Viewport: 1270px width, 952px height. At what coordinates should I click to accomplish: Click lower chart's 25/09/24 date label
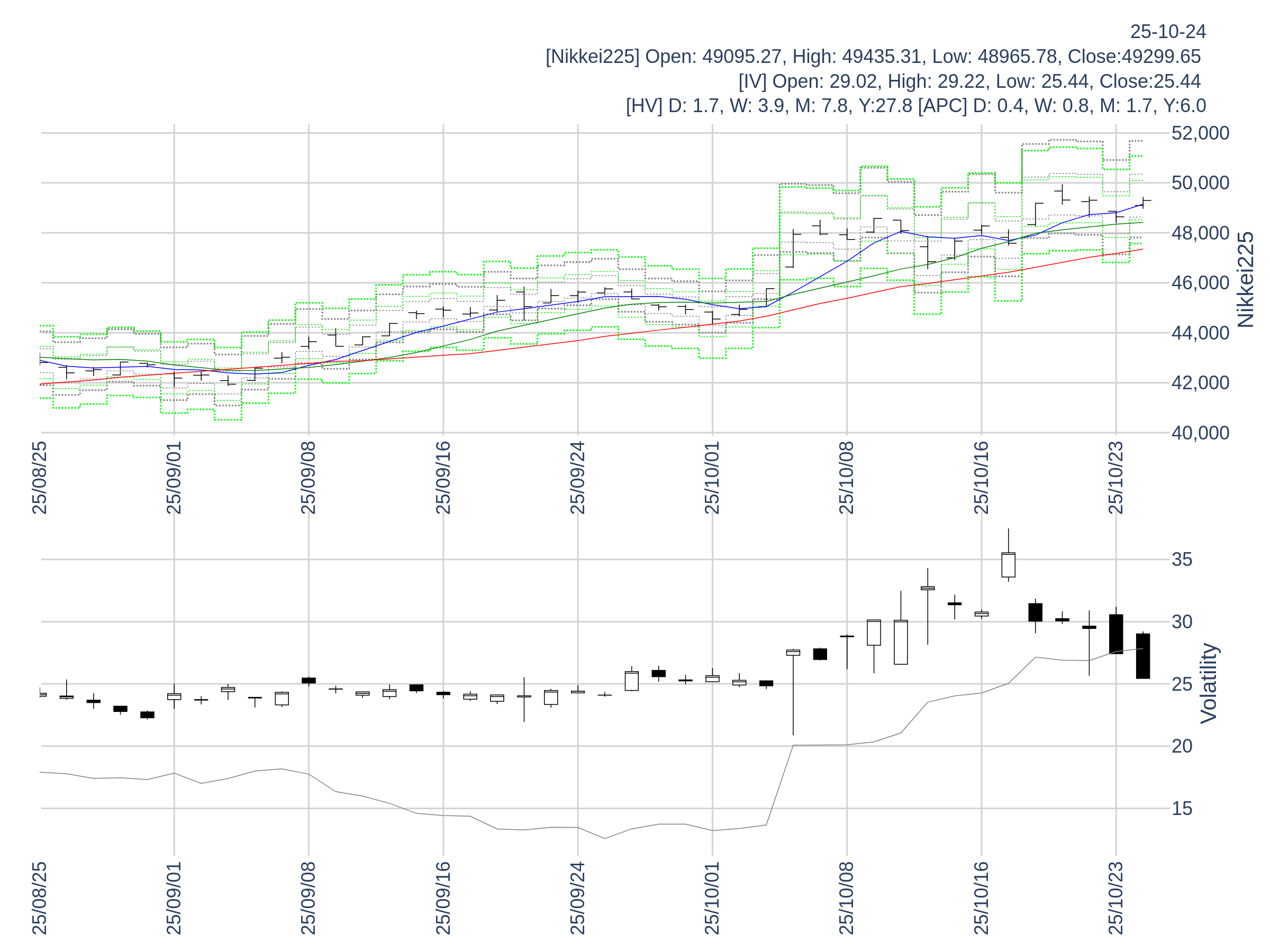click(x=578, y=898)
